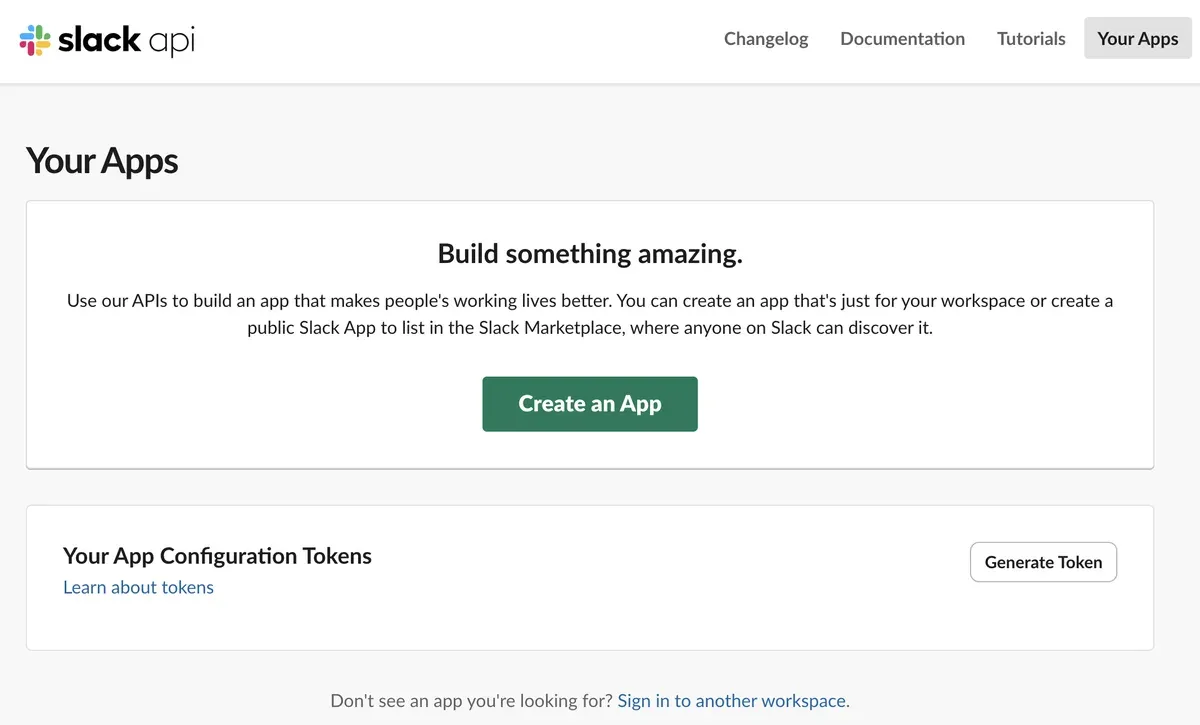This screenshot has height=725, width=1200.
Task: Go to Tutorials
Action: (x=1031, y=39)
